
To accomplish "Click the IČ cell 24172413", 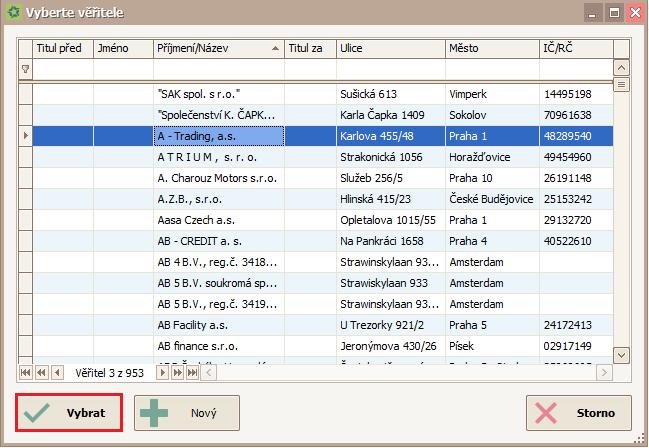I will (x=576, y=325).
